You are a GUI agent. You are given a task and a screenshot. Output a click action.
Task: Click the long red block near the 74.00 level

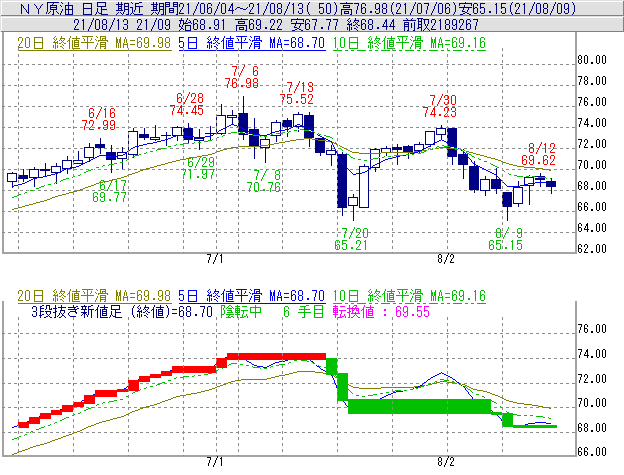click(x=276, y=356)
